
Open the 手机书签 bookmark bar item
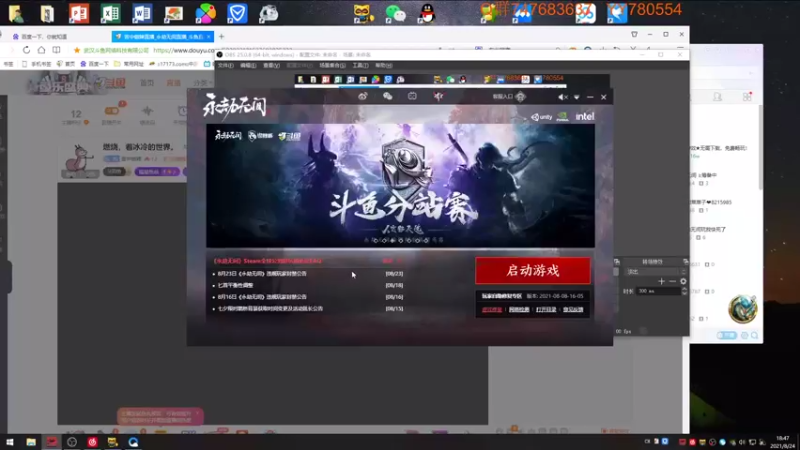tap(36, 64)
